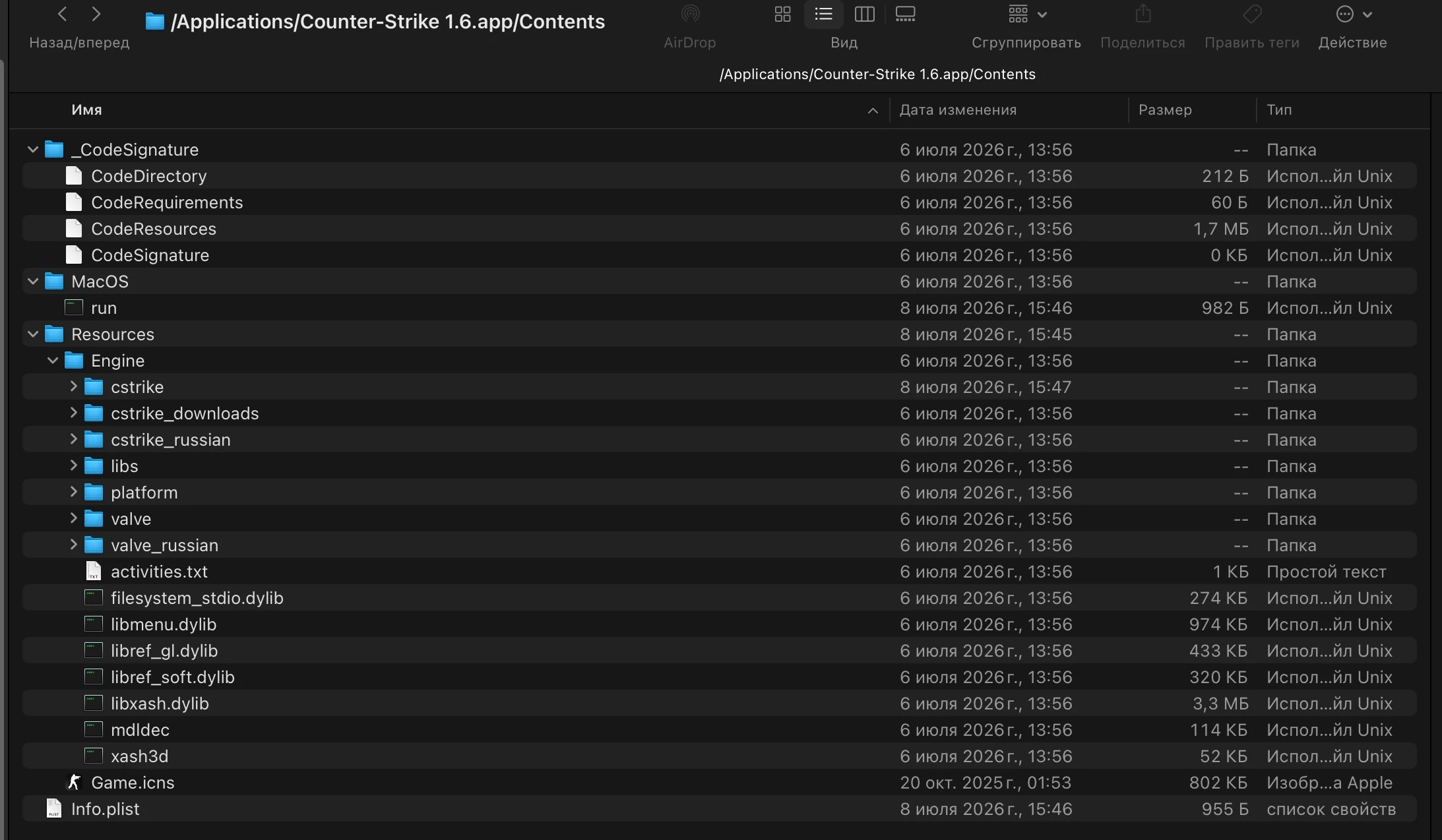Select the cstrike folder name

(x=137, y=387)
